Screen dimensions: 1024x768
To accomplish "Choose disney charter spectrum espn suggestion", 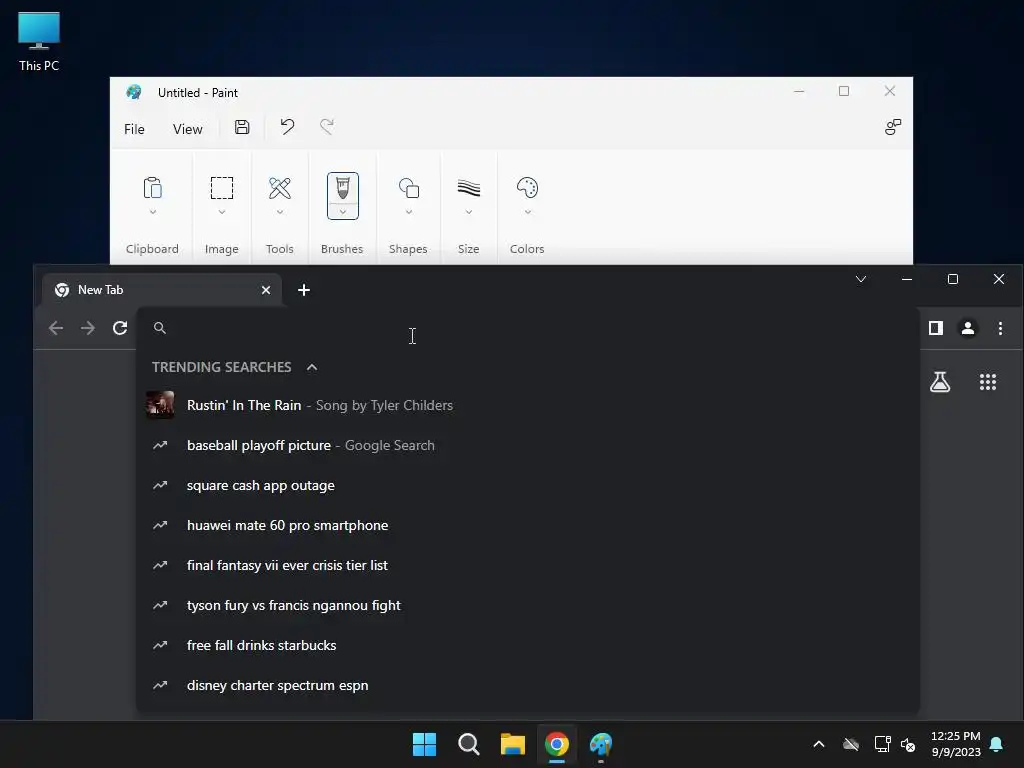I will [528, 685].
